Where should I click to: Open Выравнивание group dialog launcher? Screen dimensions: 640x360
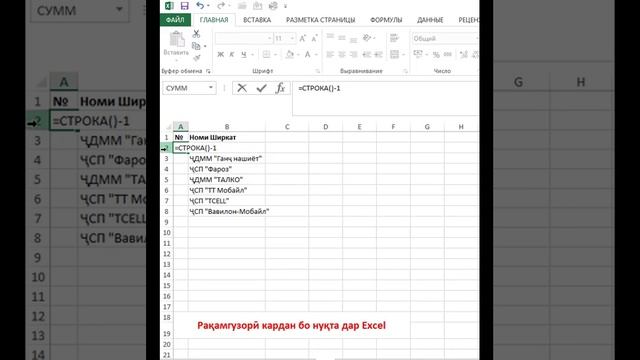tap(405, 71)
